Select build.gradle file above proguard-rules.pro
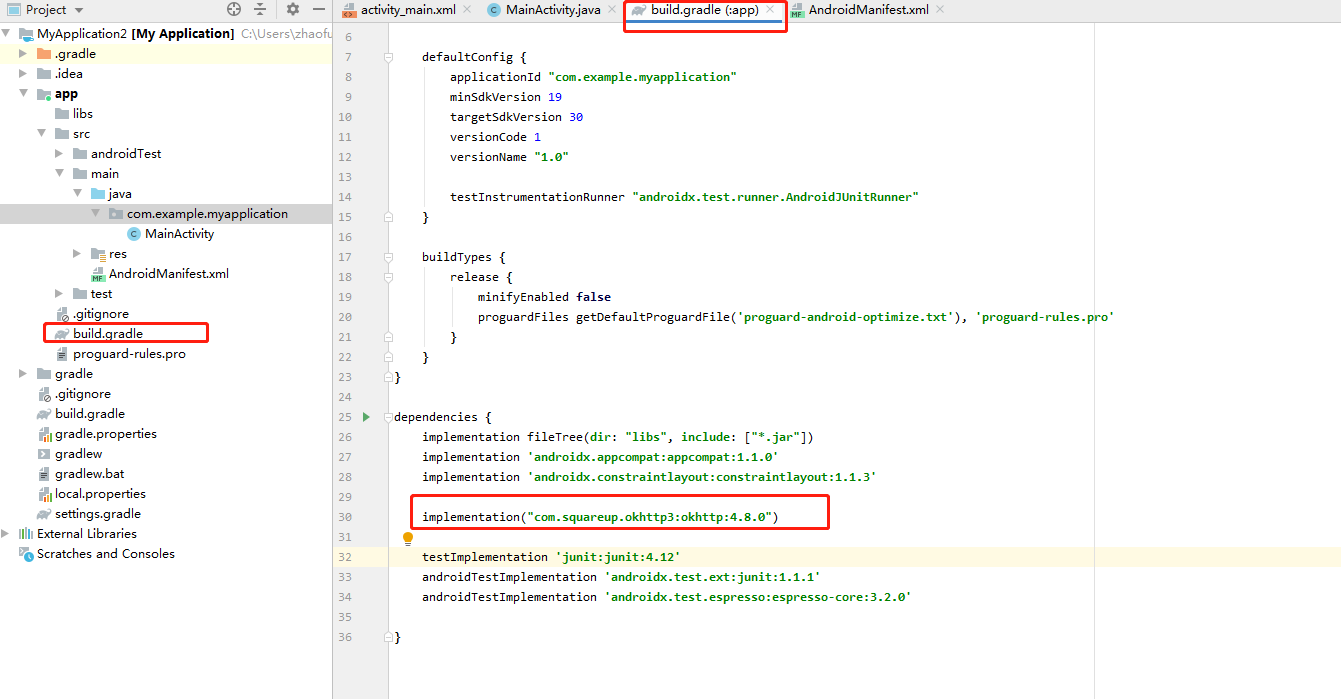Screen dimensions: 1341x699 (108, 334)
